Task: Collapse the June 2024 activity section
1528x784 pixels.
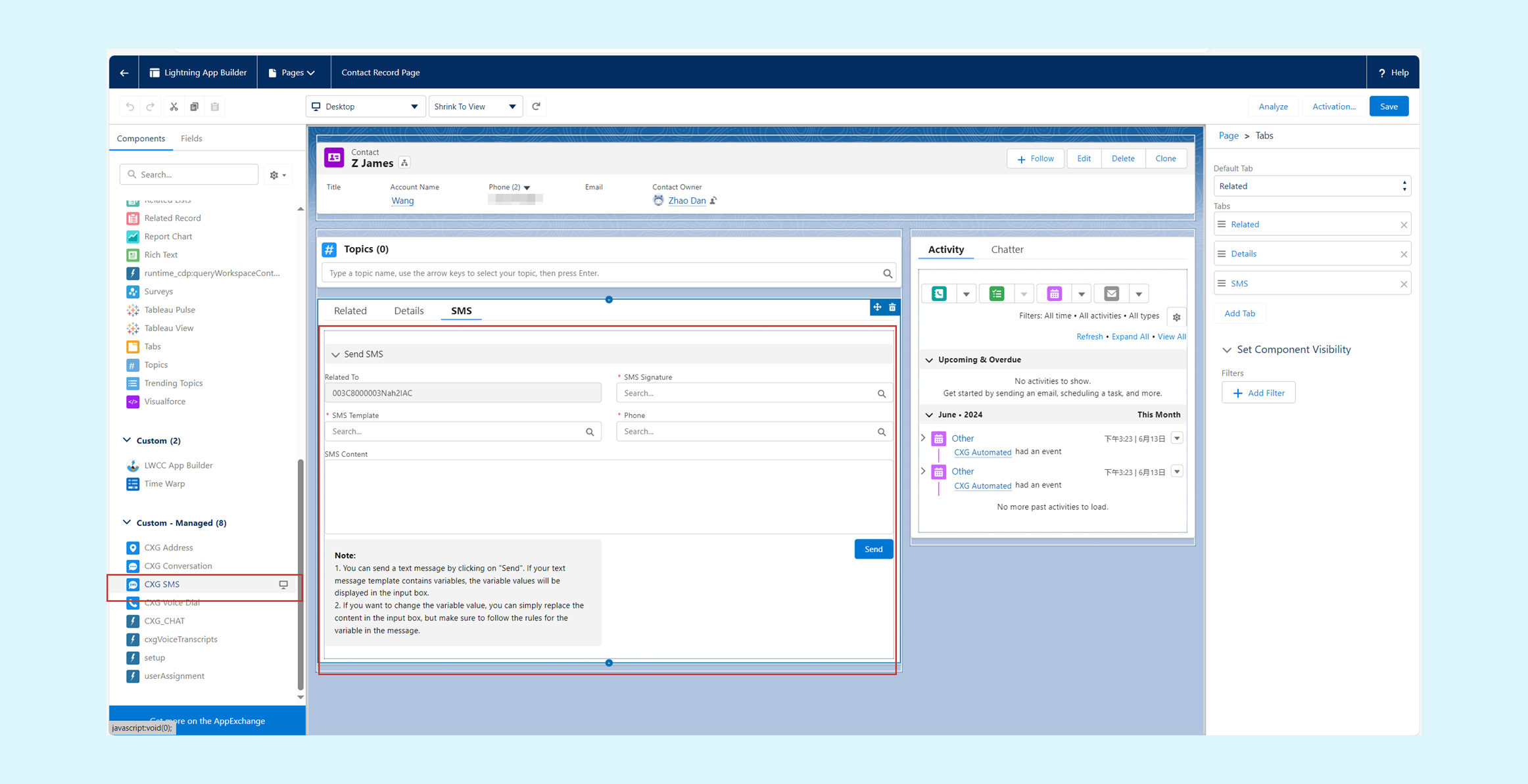Action: [929, 415]
